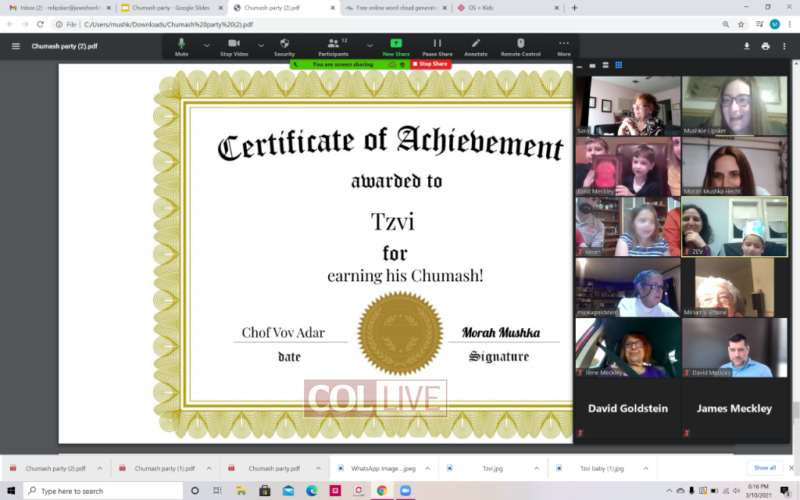Open Remote Control options

520,46
